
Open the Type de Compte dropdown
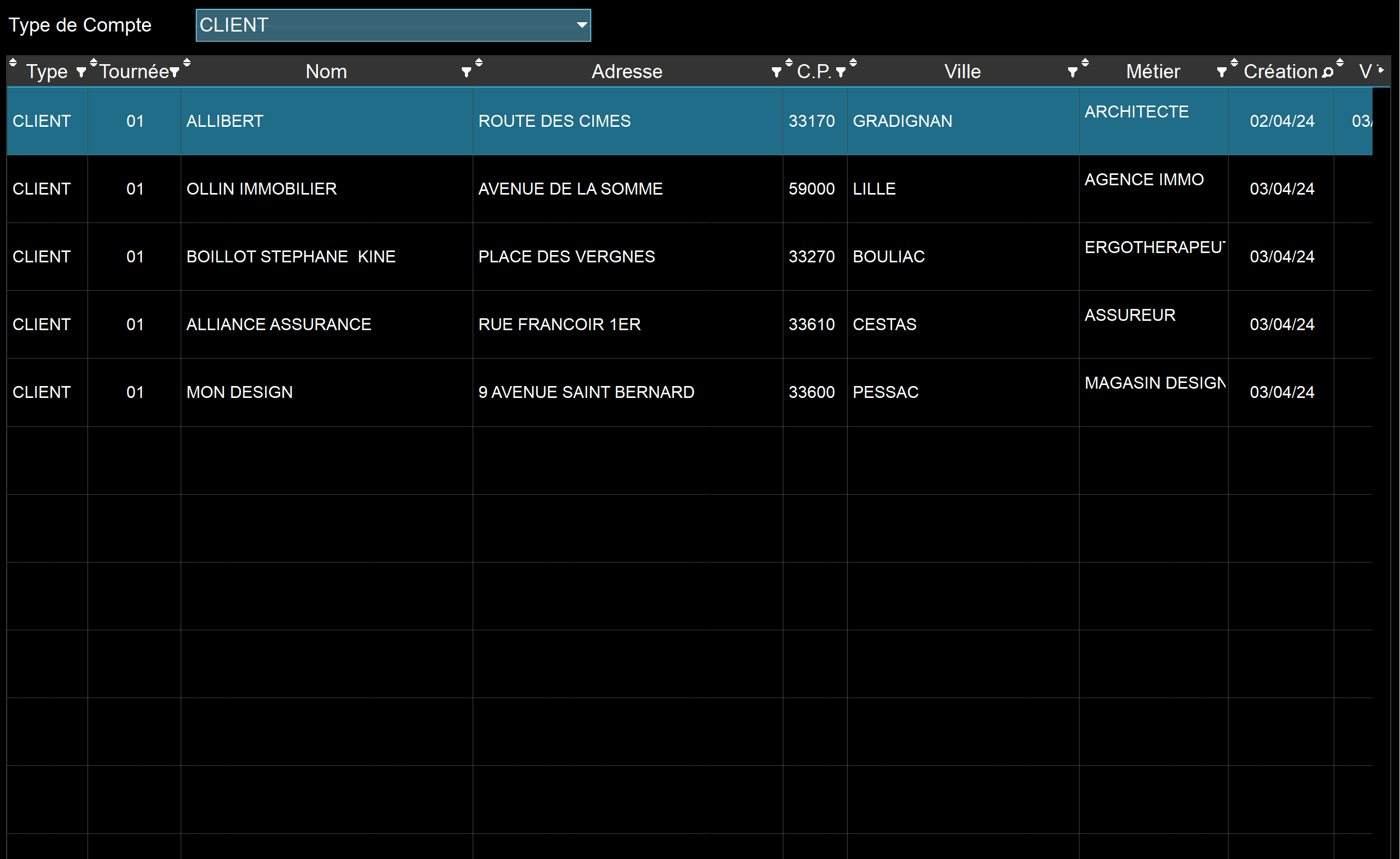click(393, 25)
